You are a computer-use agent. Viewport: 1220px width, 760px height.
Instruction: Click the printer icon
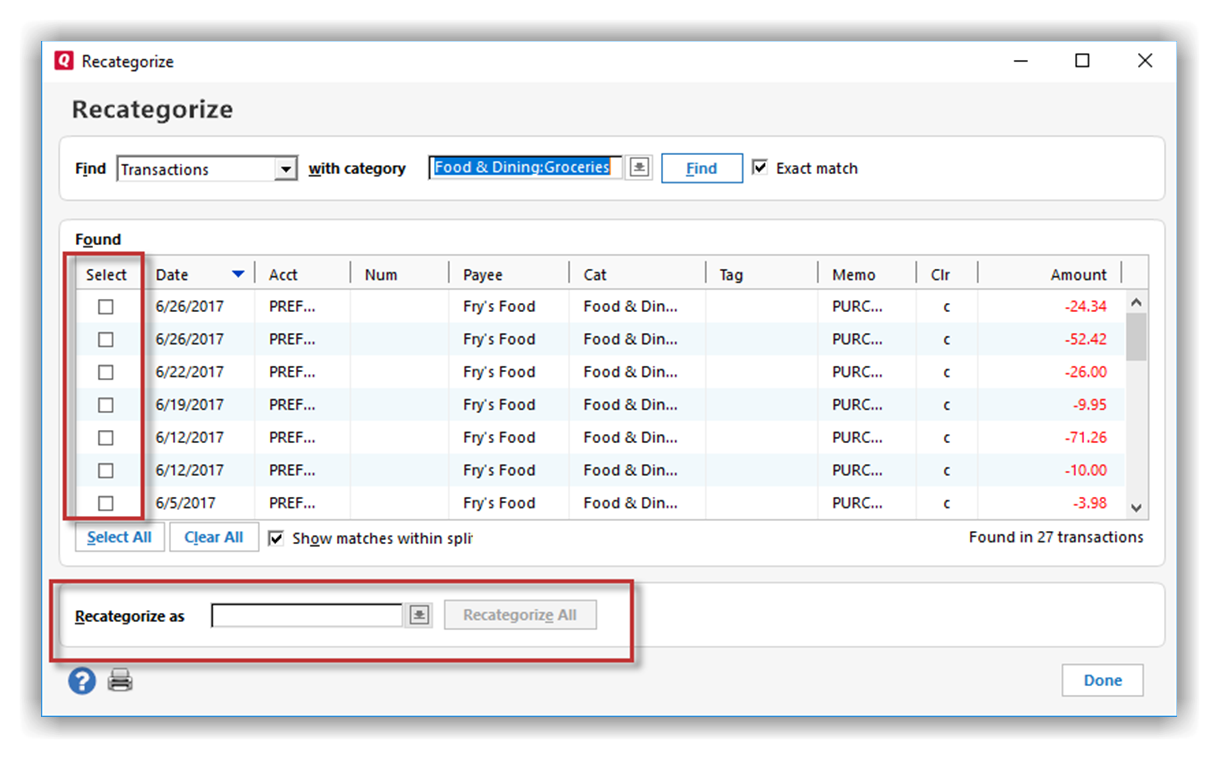tap(120, 681)
